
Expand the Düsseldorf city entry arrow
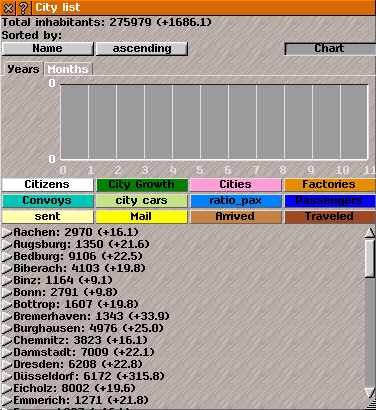[x=7, y=376]
